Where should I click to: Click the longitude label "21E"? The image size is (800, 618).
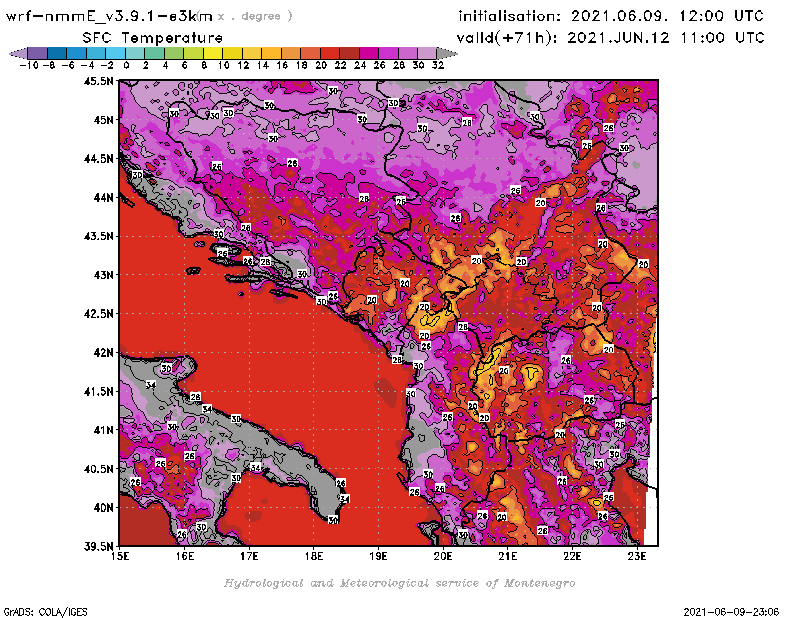(508, 556)
